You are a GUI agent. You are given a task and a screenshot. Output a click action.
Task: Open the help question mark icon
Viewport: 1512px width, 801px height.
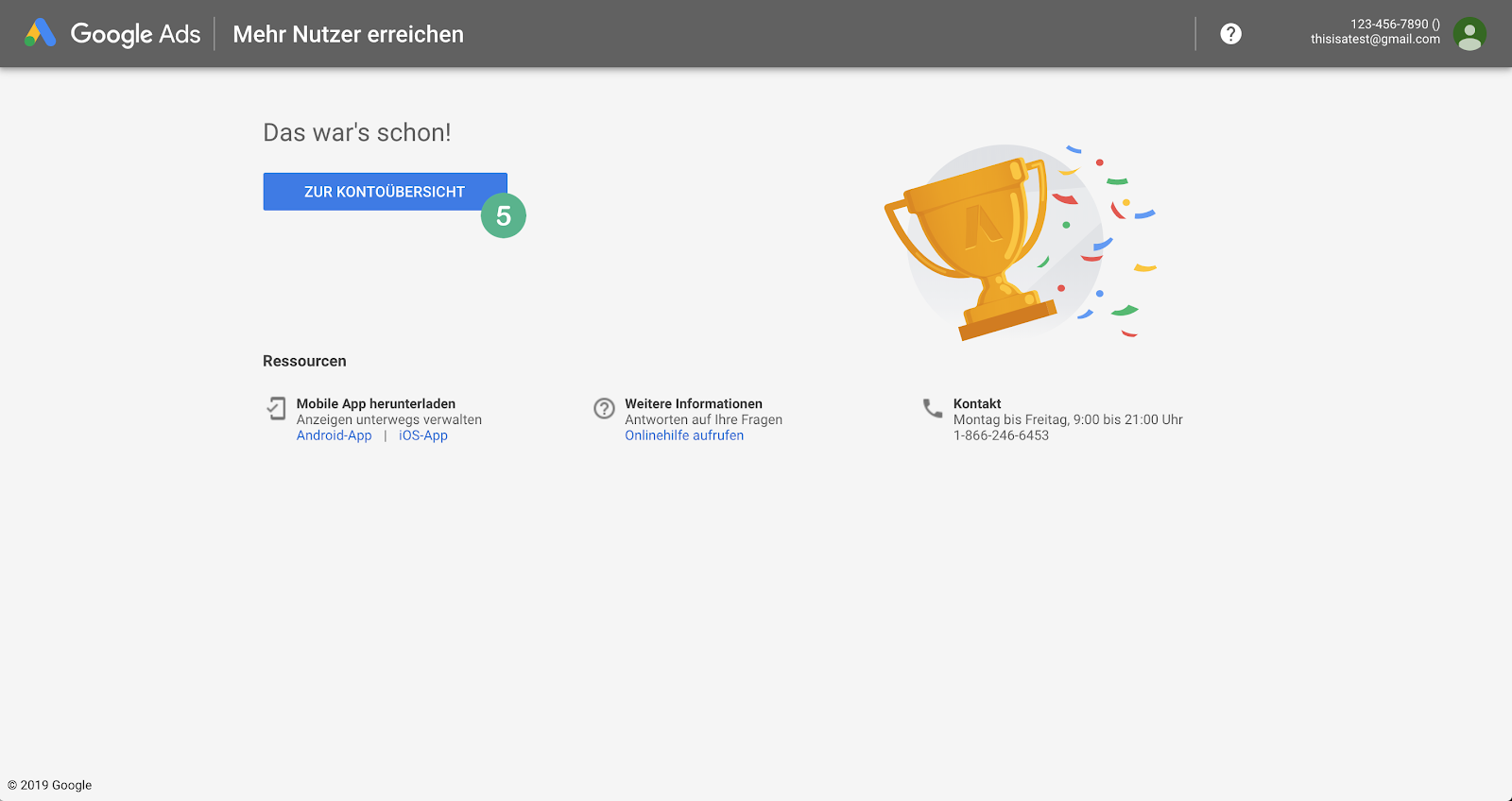pyautogui.click(x=1230, y=34)
